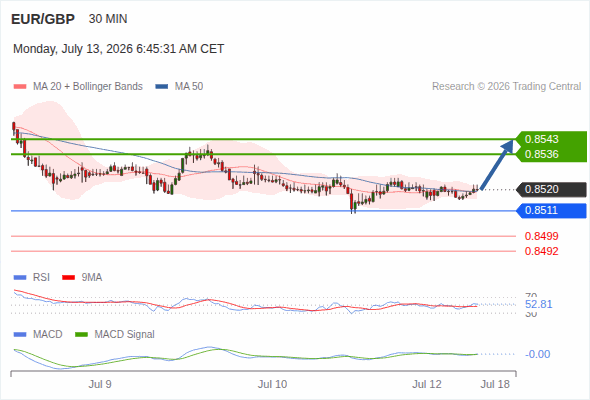Click the MA 20 + Bollinger Bands legend label
Image resolution: width=590 pixels, height=400 pixels.
pyautogui.click(x=88, y=87)
